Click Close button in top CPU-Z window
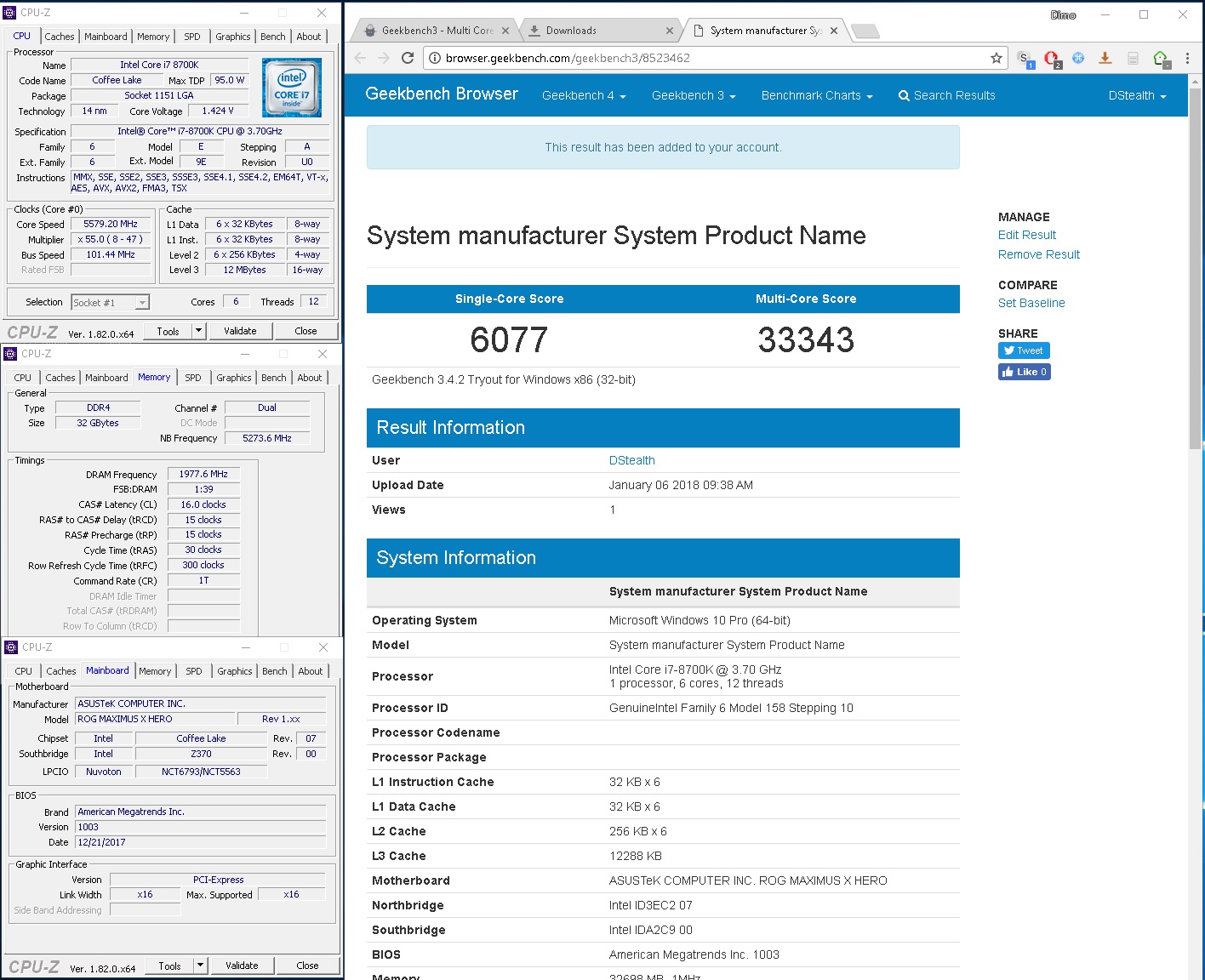This screenshot has height=980, width=1205. pos(306,331)
